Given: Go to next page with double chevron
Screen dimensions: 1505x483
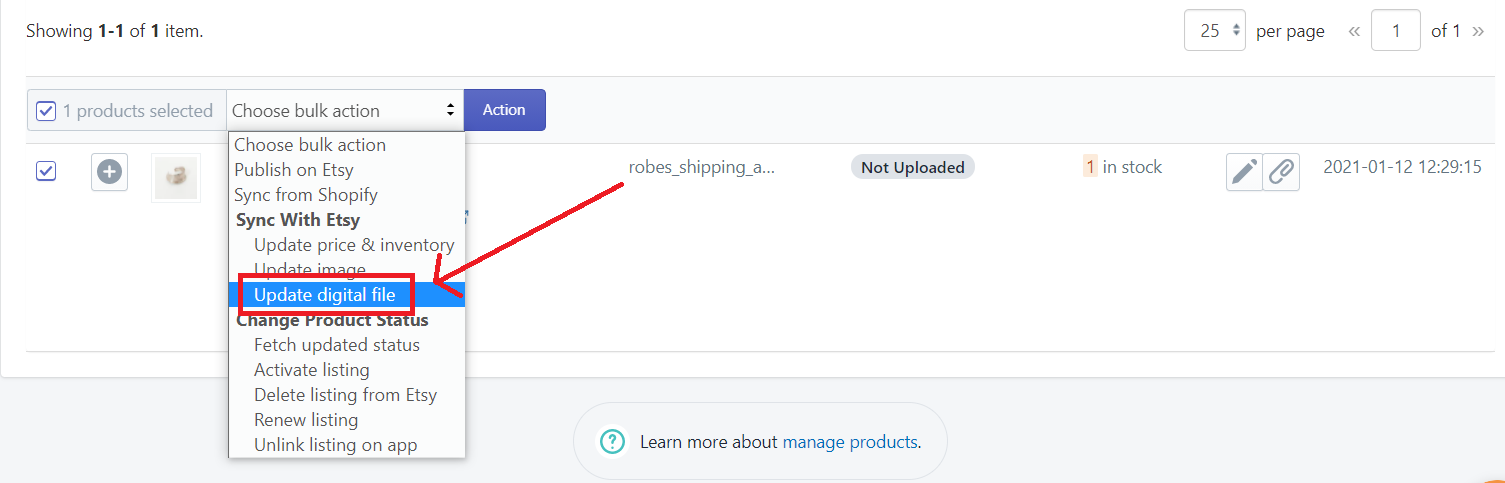Looking at the screenshot, I should (1478, 31).
